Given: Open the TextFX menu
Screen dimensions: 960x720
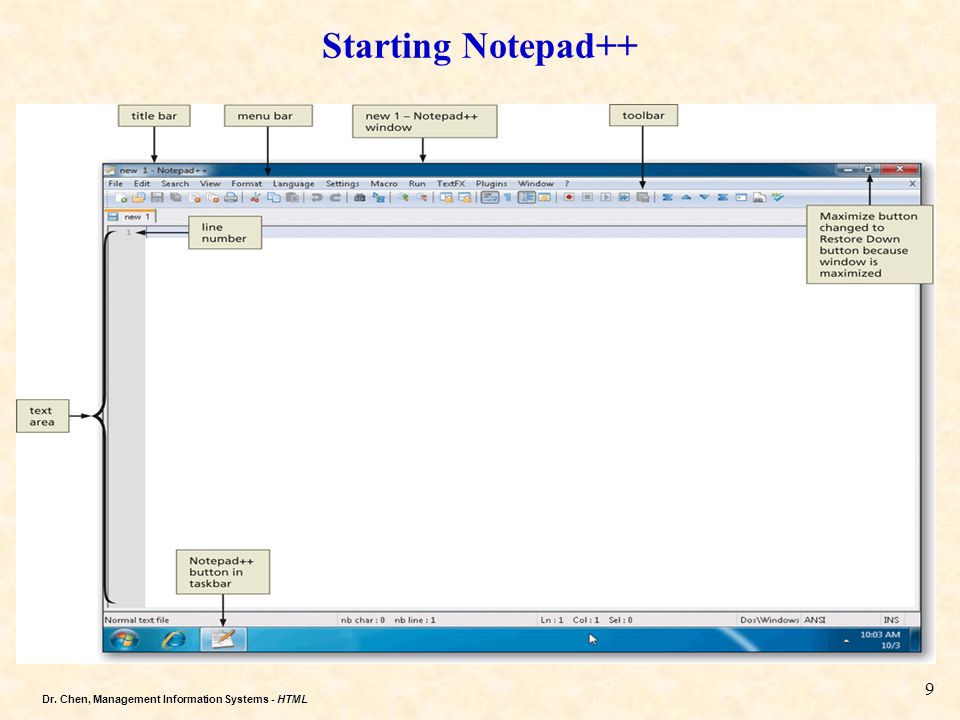Looking at the screenshot, I should click(451, 184).
